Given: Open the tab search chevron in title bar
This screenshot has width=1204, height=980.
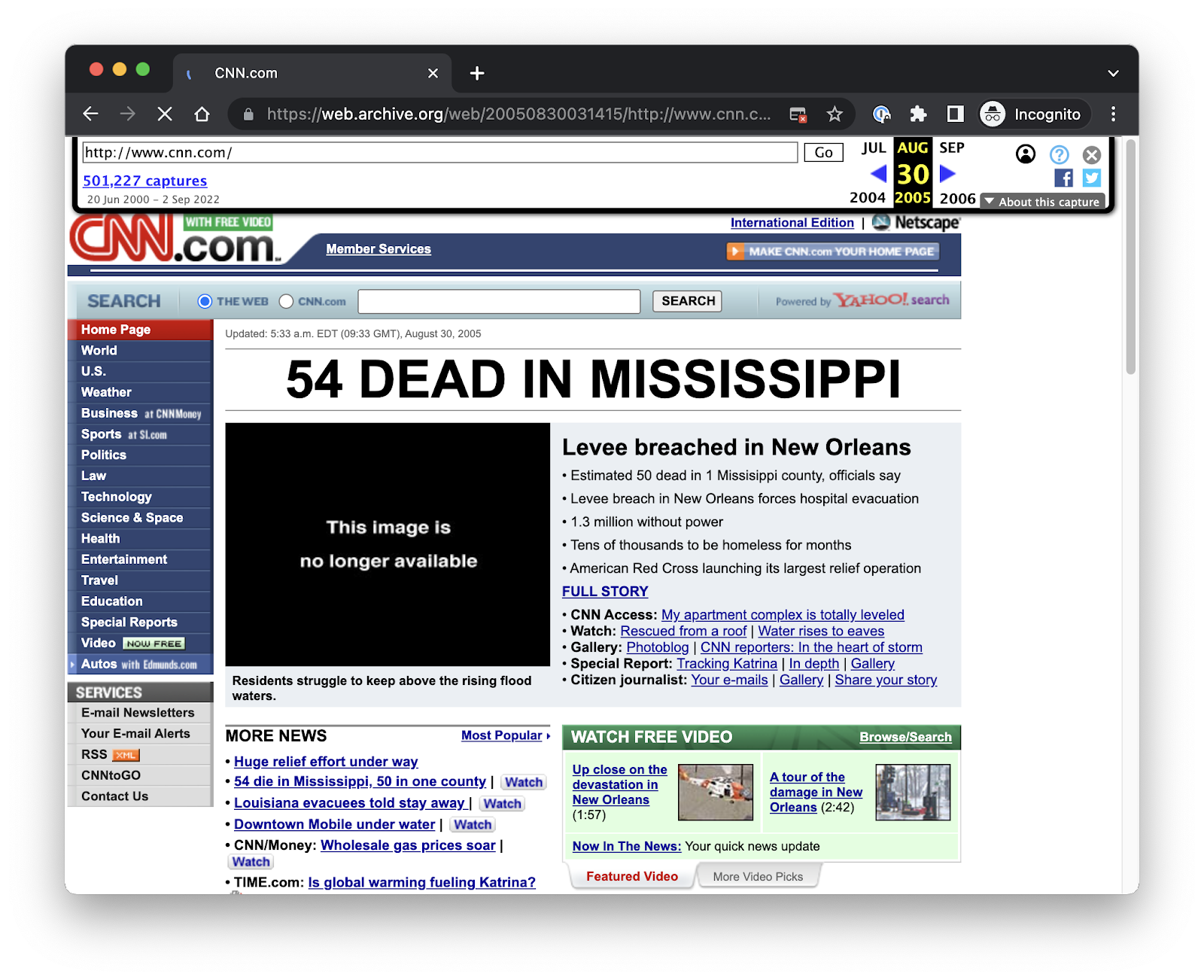Looking at the screenshot, I should pos(1113,73).
